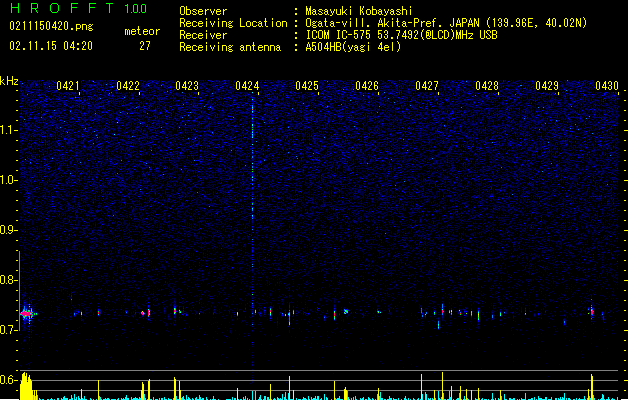Click the Observer label

pos(203,11)
